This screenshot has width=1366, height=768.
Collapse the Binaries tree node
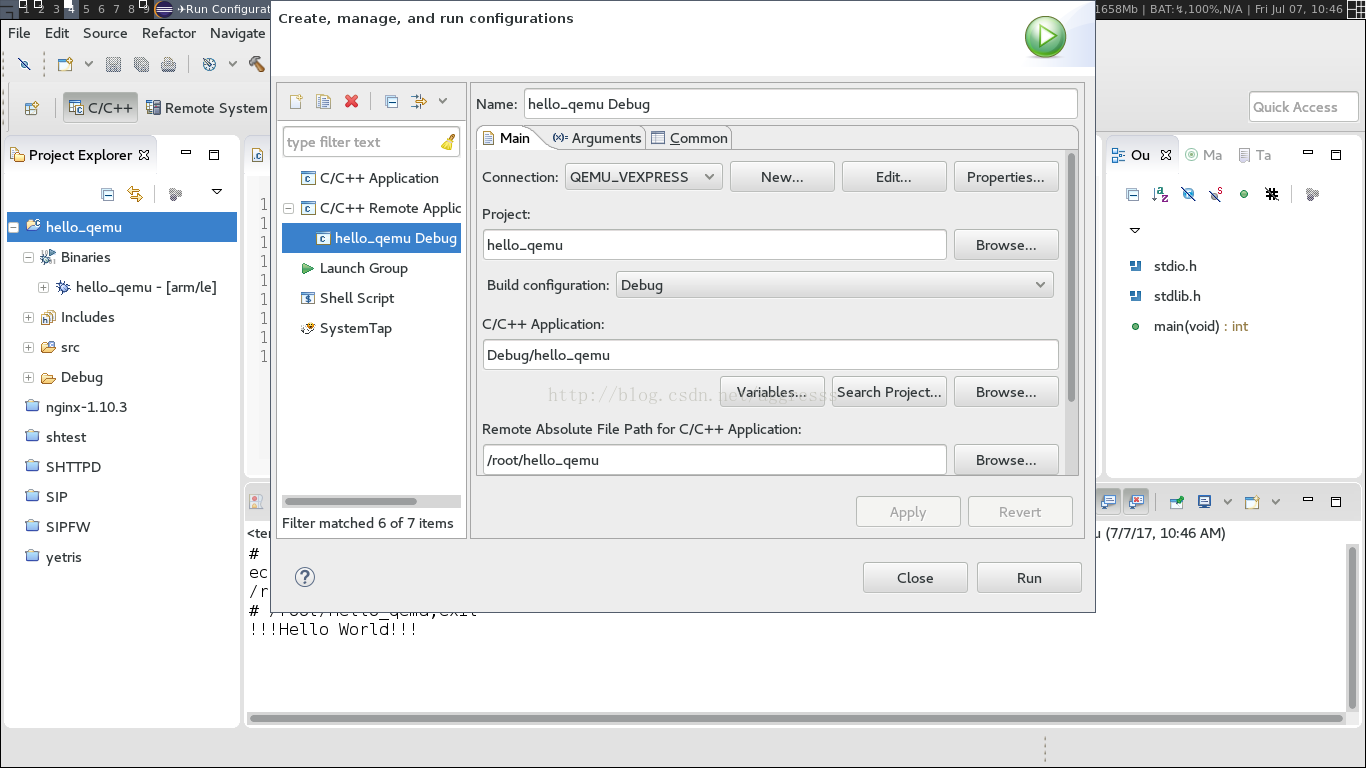(x=28, y=257)
